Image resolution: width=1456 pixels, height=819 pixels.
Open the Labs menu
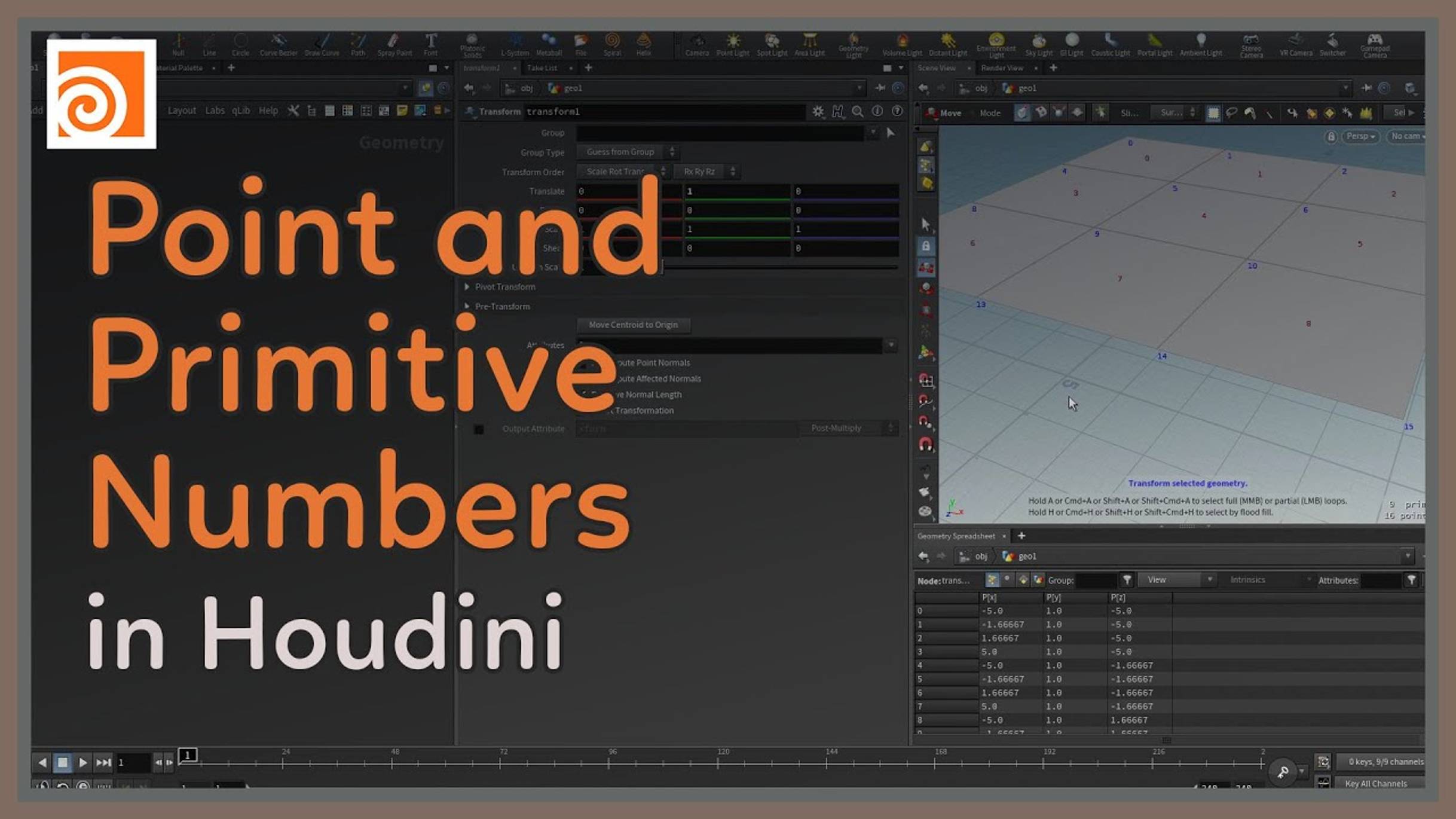click(215, 110)
